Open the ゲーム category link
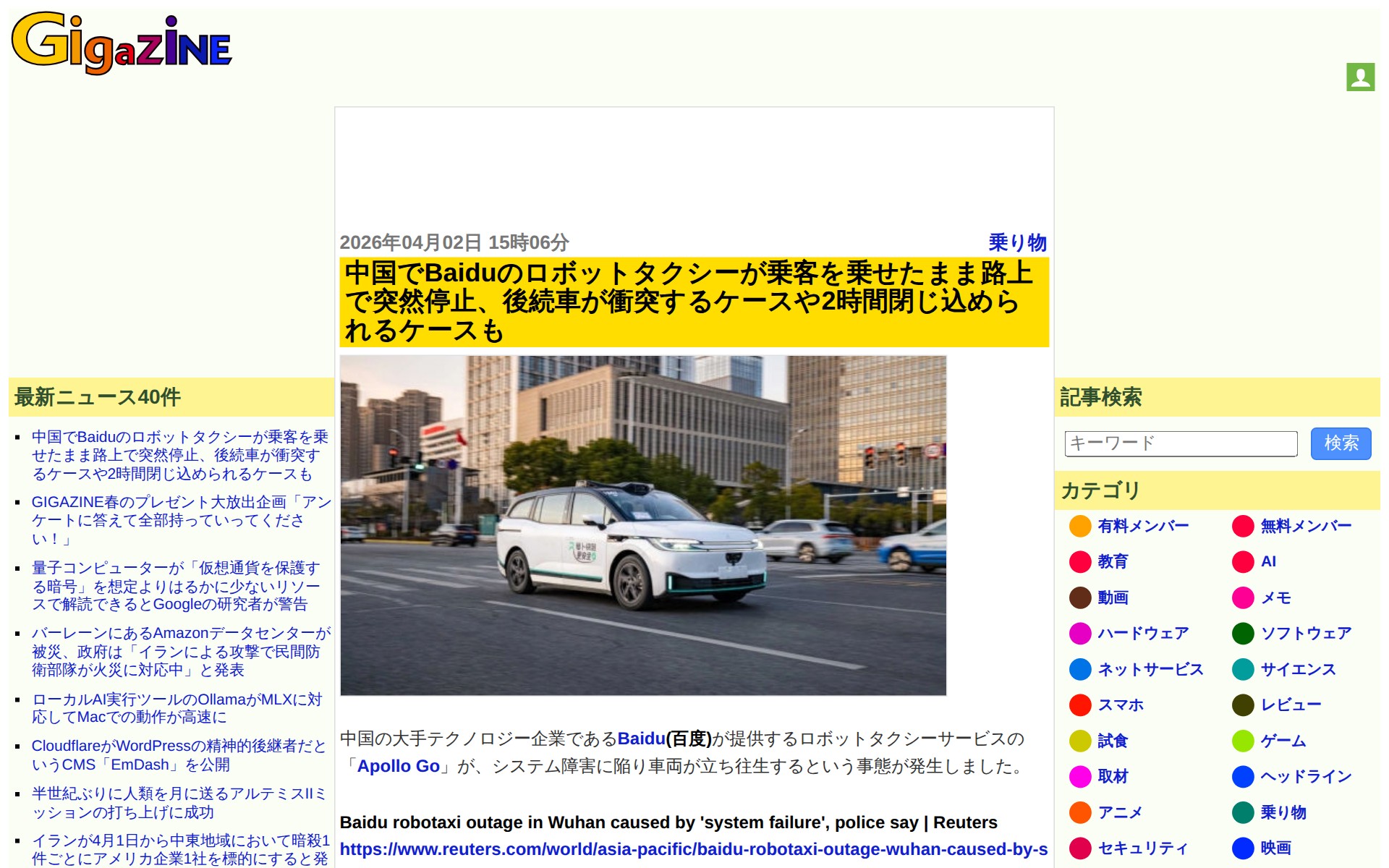This screenshot has width=1389, height=868. (1283, 741)
